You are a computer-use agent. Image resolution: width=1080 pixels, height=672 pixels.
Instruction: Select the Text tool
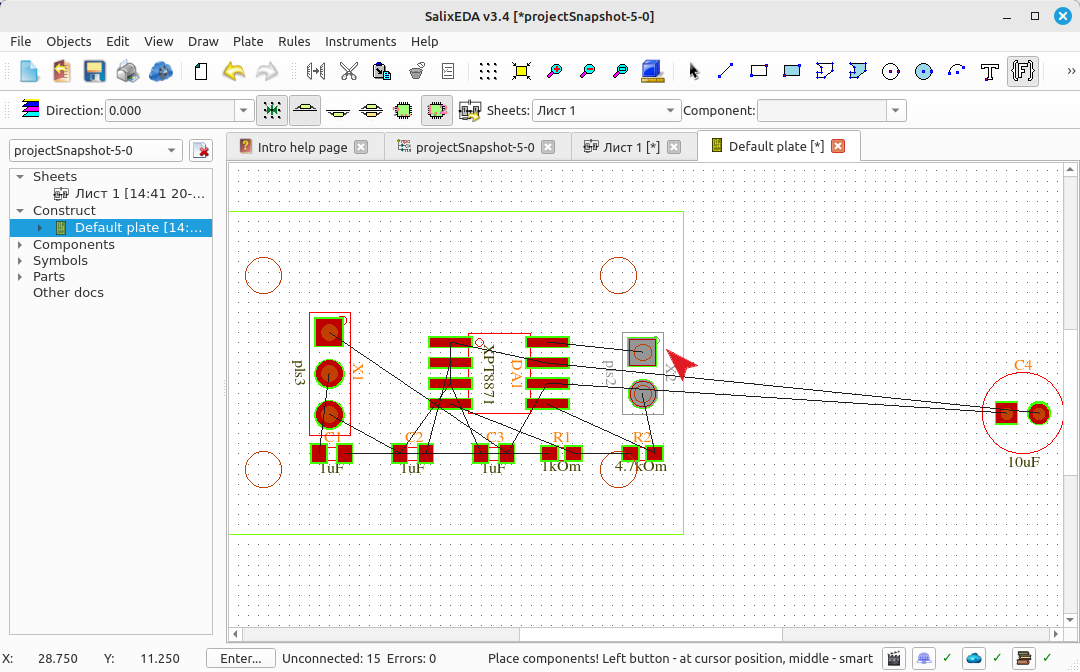[x=990, y=71]
